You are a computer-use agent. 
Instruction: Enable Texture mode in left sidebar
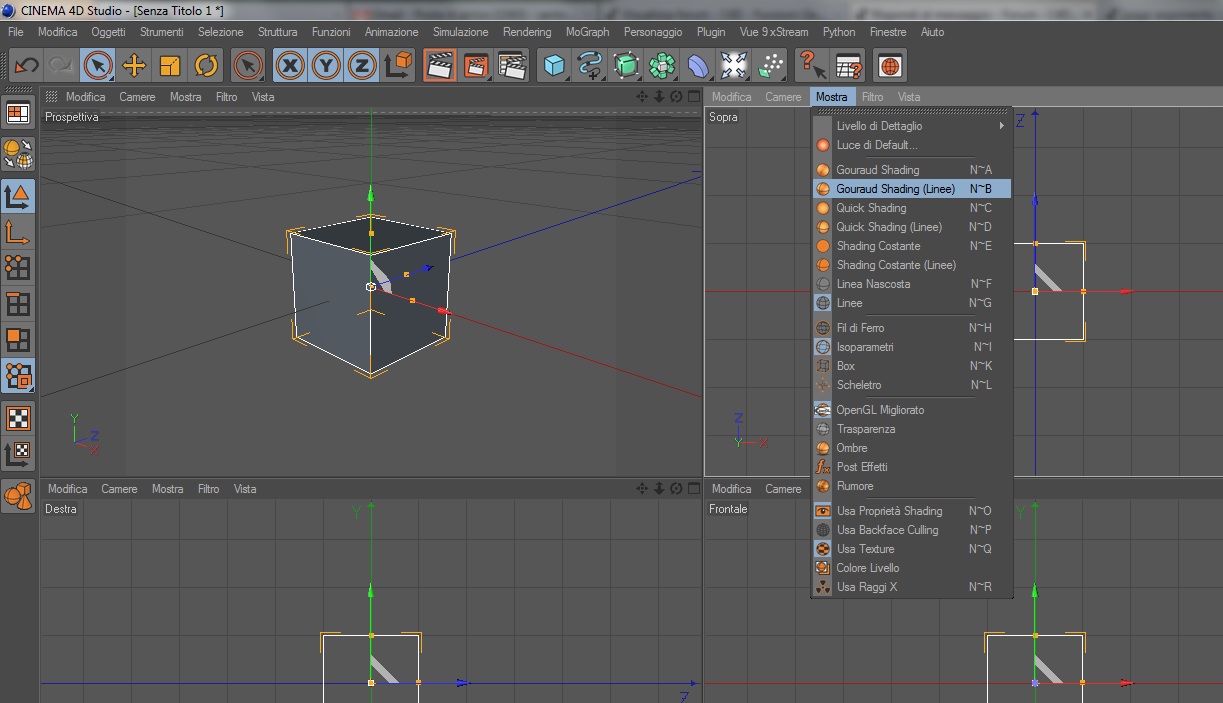tap(18, 417)
